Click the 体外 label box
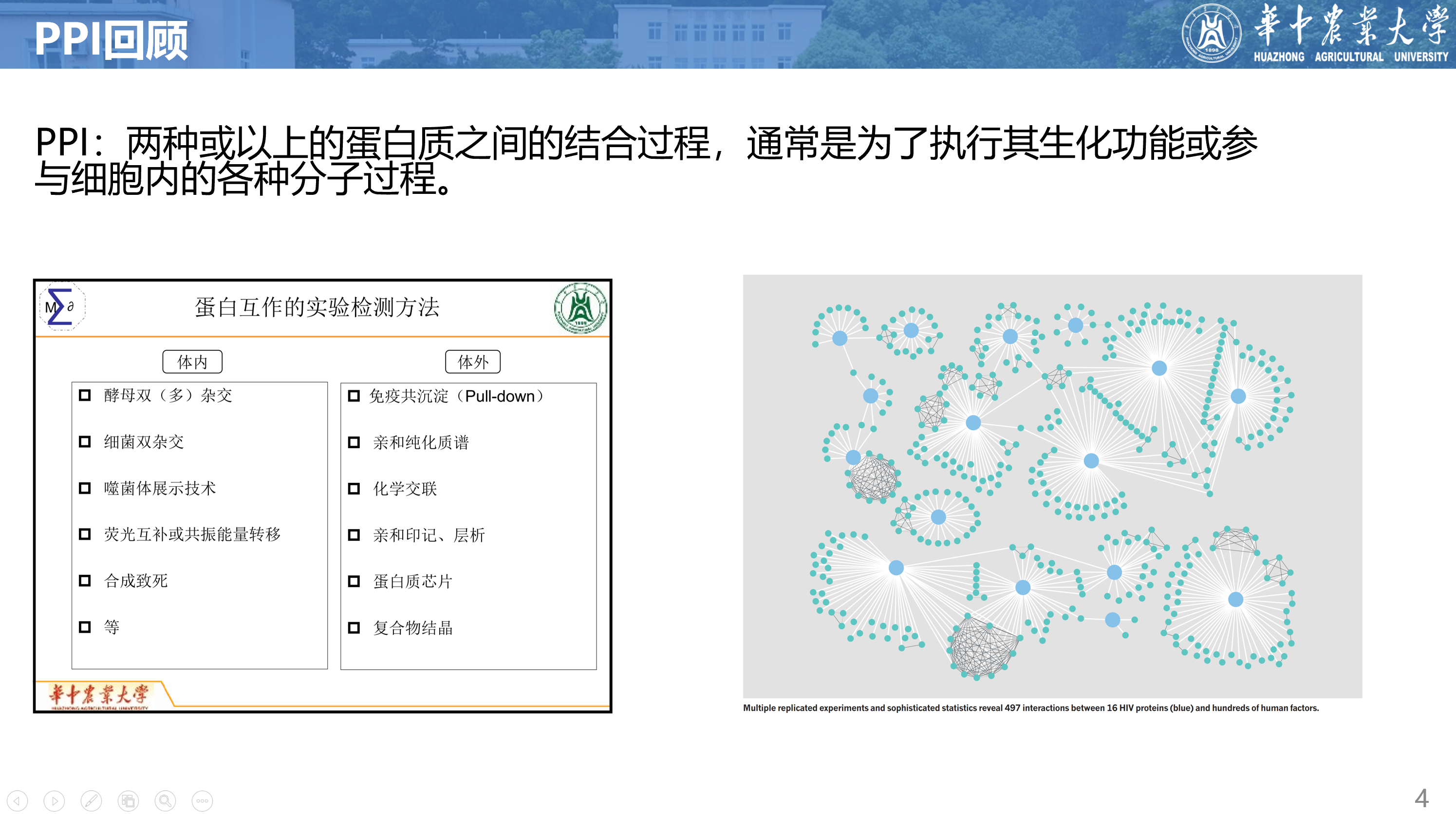This screenshot has width=1456, height=814. [472, 362]
